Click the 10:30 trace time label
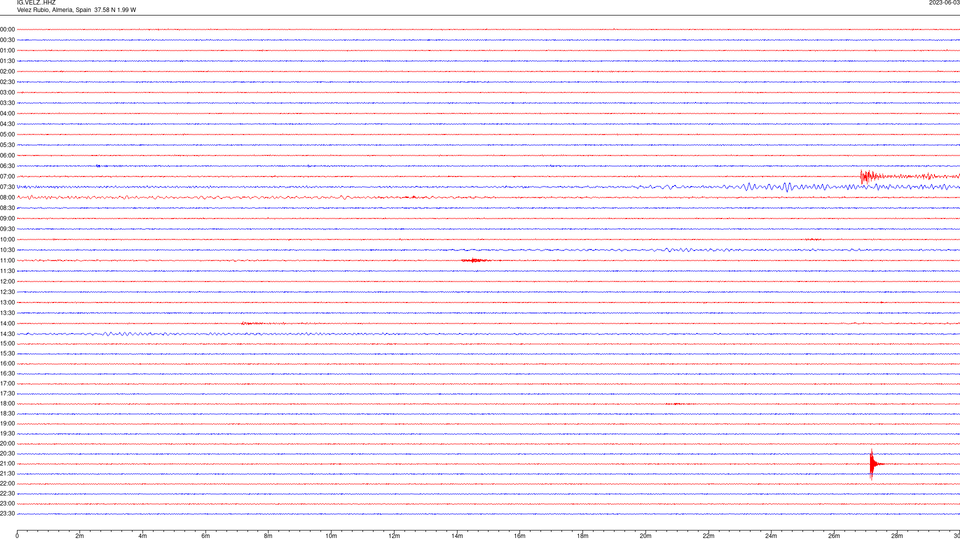Image resolution: width=960 pixels, height=540 pixels. pyautogui.click(x=7, y=250)
